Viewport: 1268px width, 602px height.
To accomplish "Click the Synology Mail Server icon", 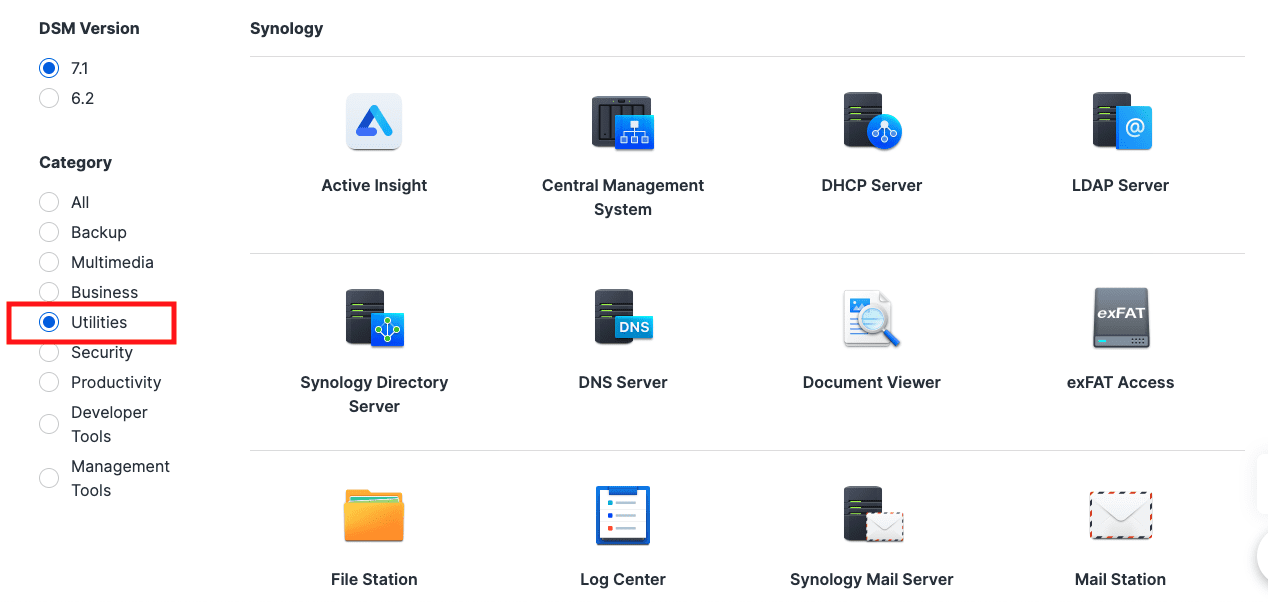I will point(871,515).
